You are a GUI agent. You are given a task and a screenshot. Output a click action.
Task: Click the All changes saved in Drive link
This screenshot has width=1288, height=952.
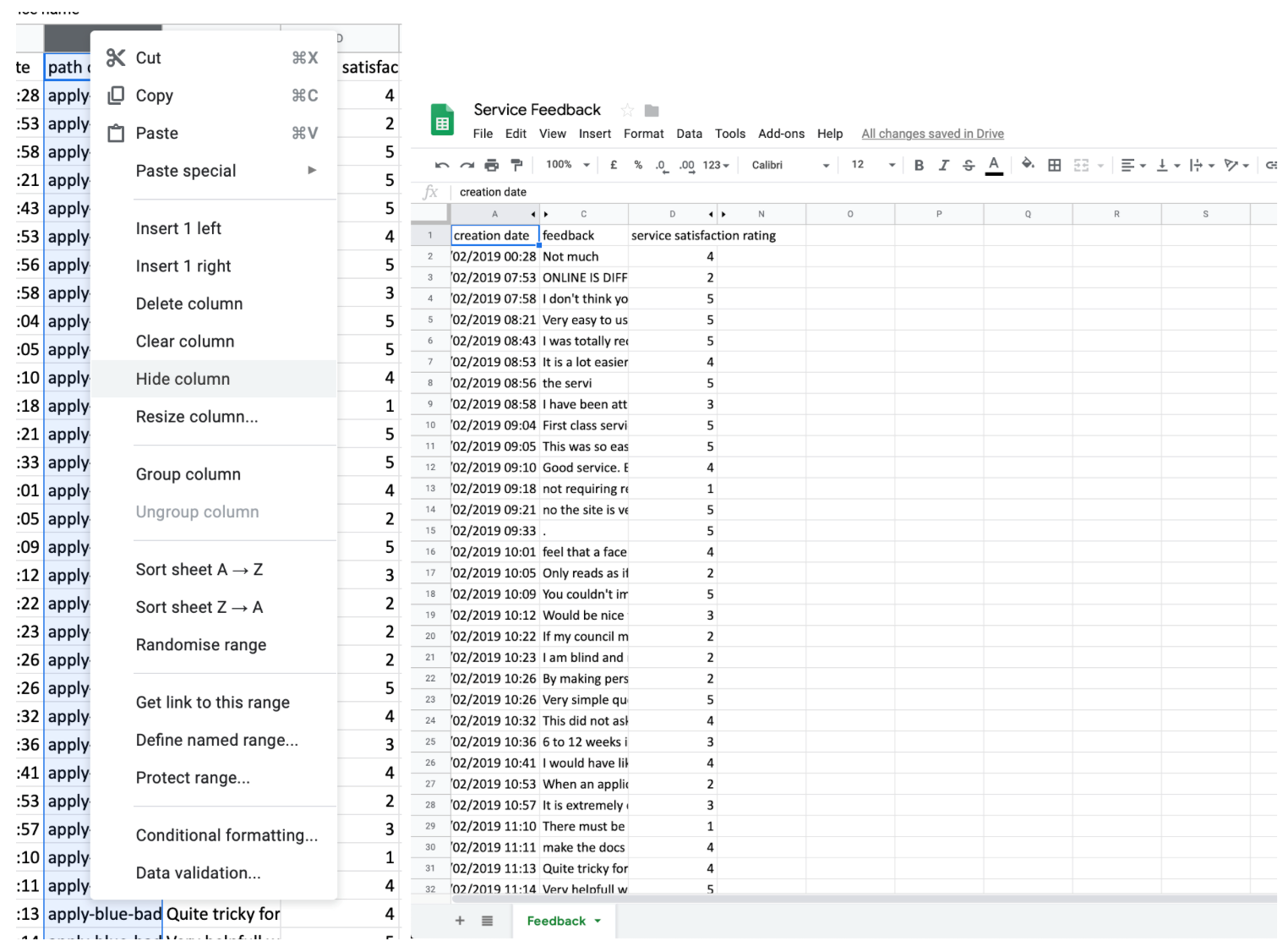[x=932, y=134]
